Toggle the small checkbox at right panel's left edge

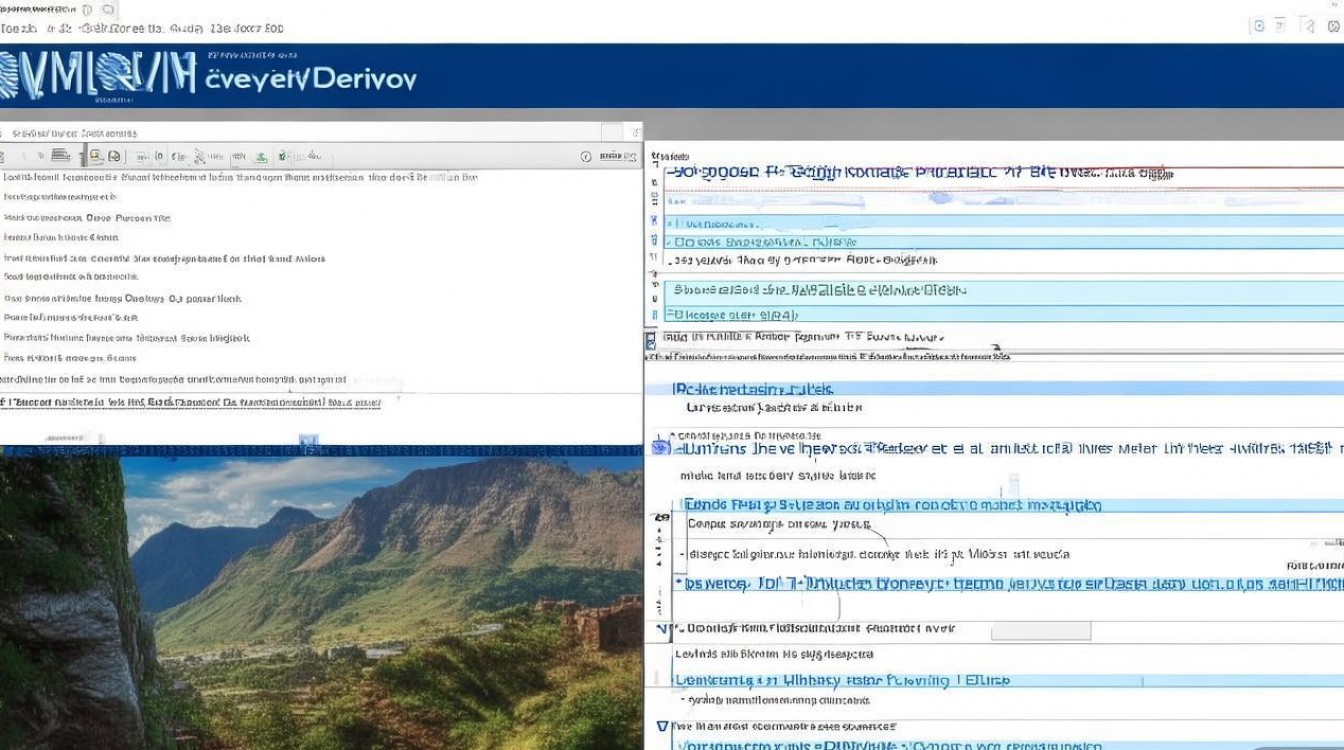point(650,341)
